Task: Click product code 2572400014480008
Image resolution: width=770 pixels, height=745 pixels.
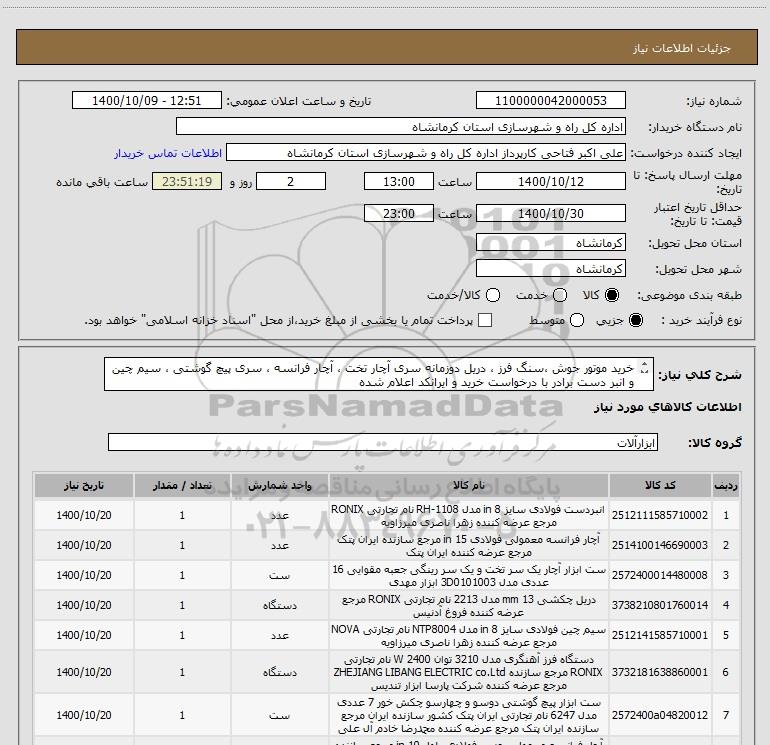Action: [x=660, y=575]
